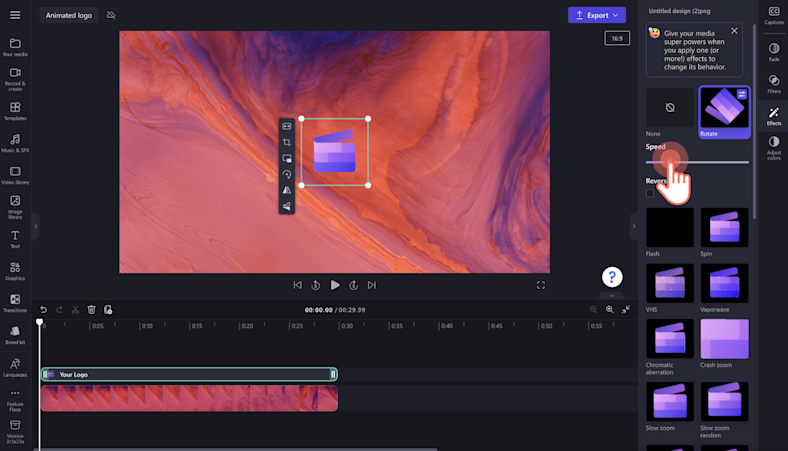Image resolution: width=788 pixels, height=451 pixels.
Task: Flip horizontal via floating toolbar
Action: click(287, 190)
